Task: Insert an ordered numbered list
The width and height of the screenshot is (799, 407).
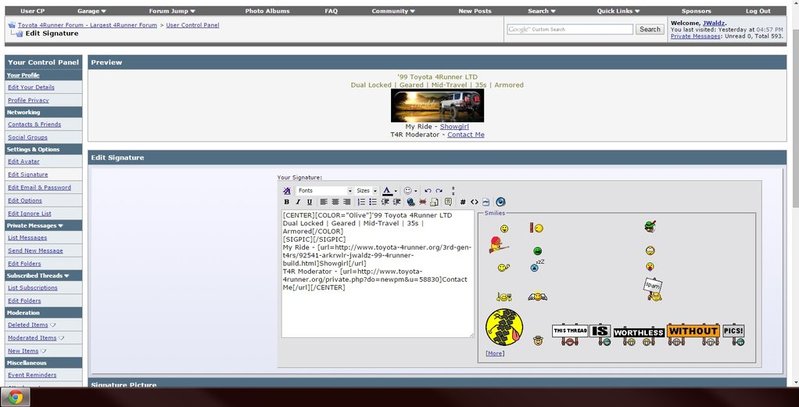Action: (x=361, y=202)
